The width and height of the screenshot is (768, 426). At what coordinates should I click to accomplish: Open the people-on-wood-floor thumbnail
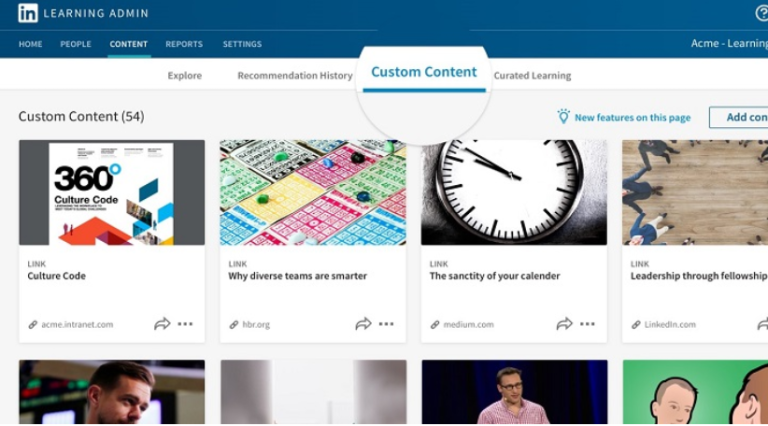click(695, 192)
